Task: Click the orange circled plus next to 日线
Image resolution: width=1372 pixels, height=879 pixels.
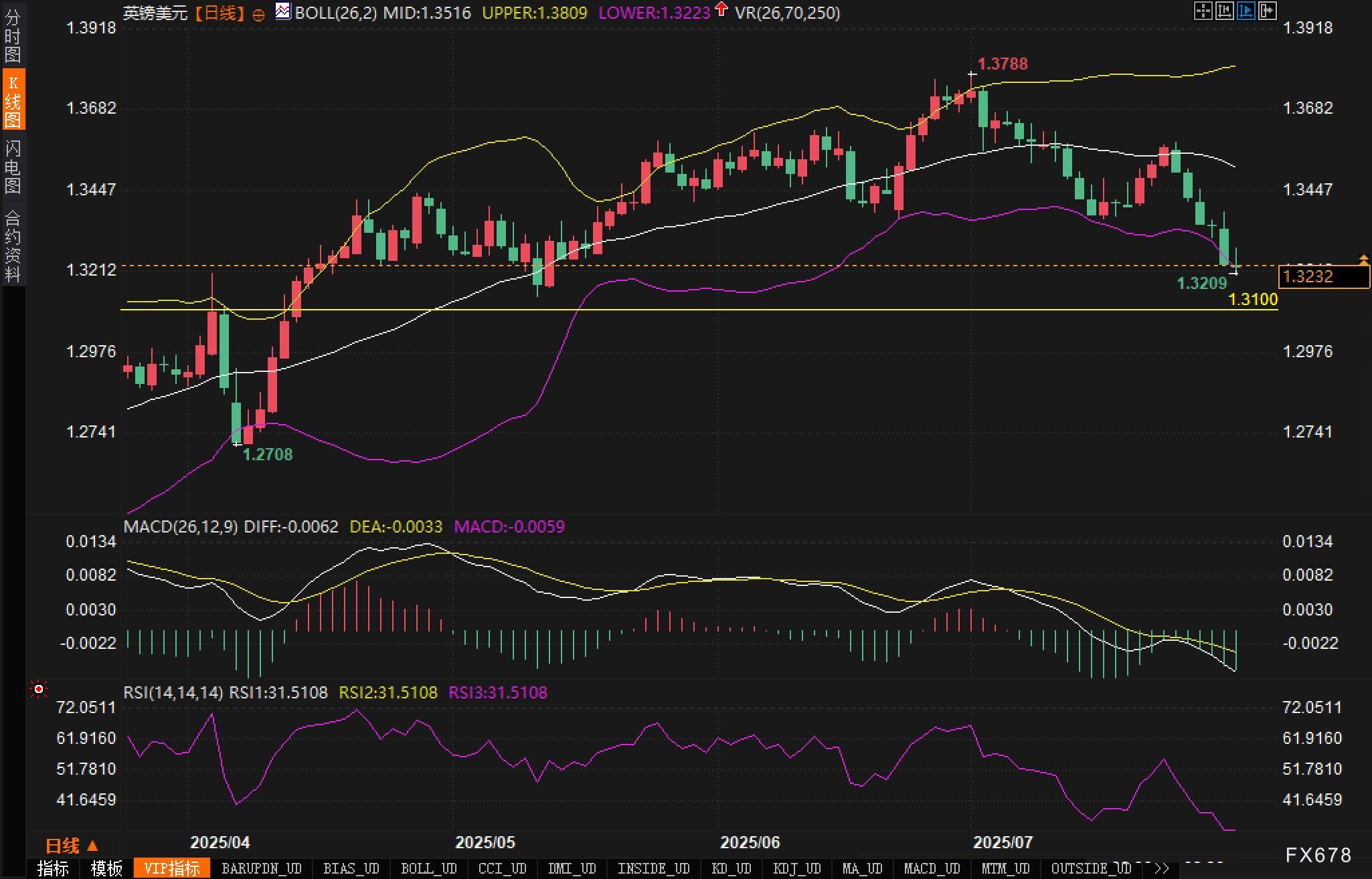Action: click(258, 15)
